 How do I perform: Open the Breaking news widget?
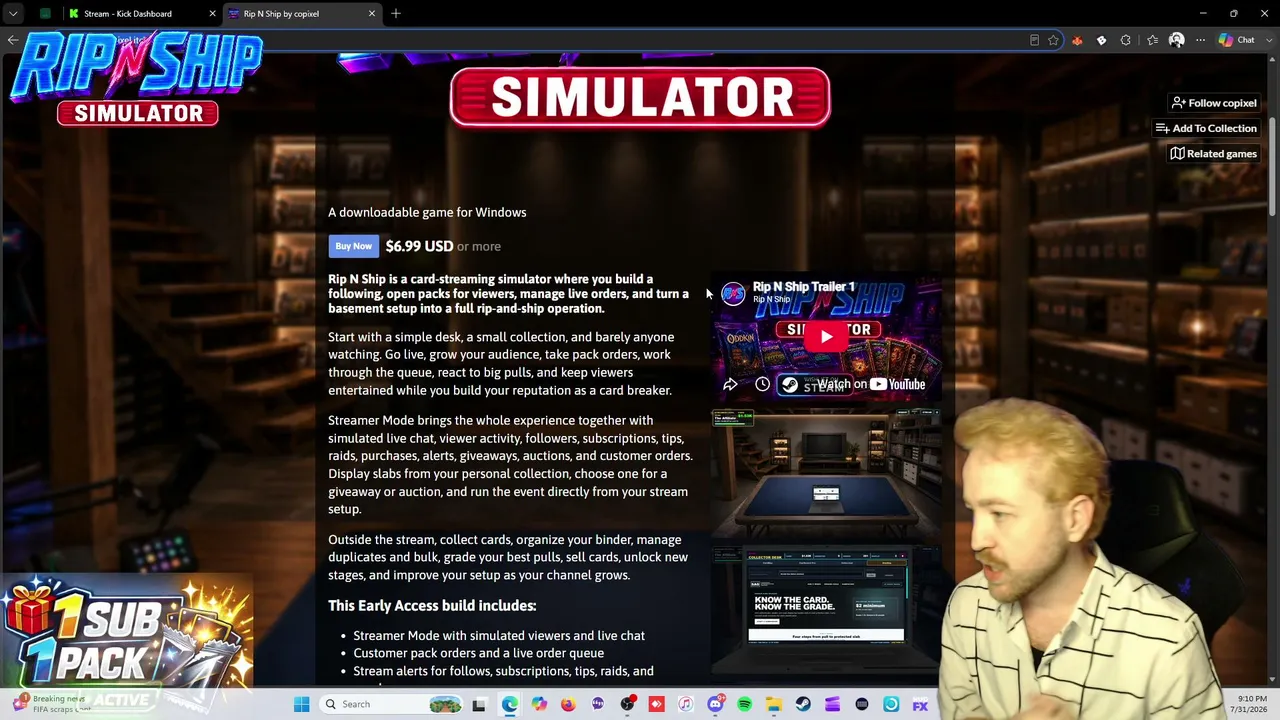(50, 704)
